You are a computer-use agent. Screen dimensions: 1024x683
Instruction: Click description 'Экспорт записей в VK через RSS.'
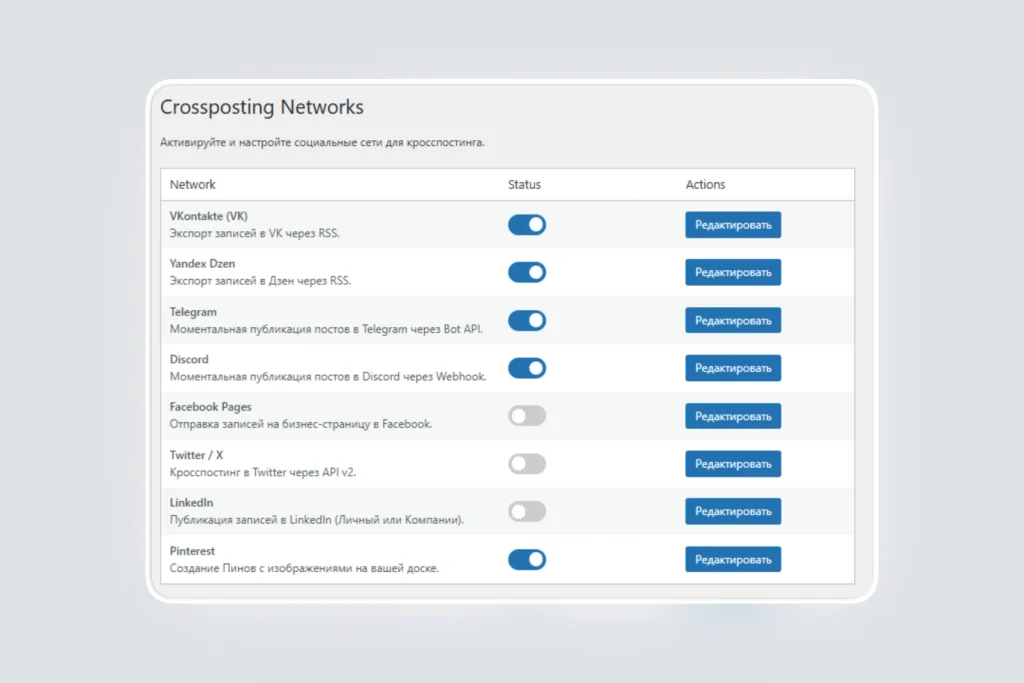point(255,233)
